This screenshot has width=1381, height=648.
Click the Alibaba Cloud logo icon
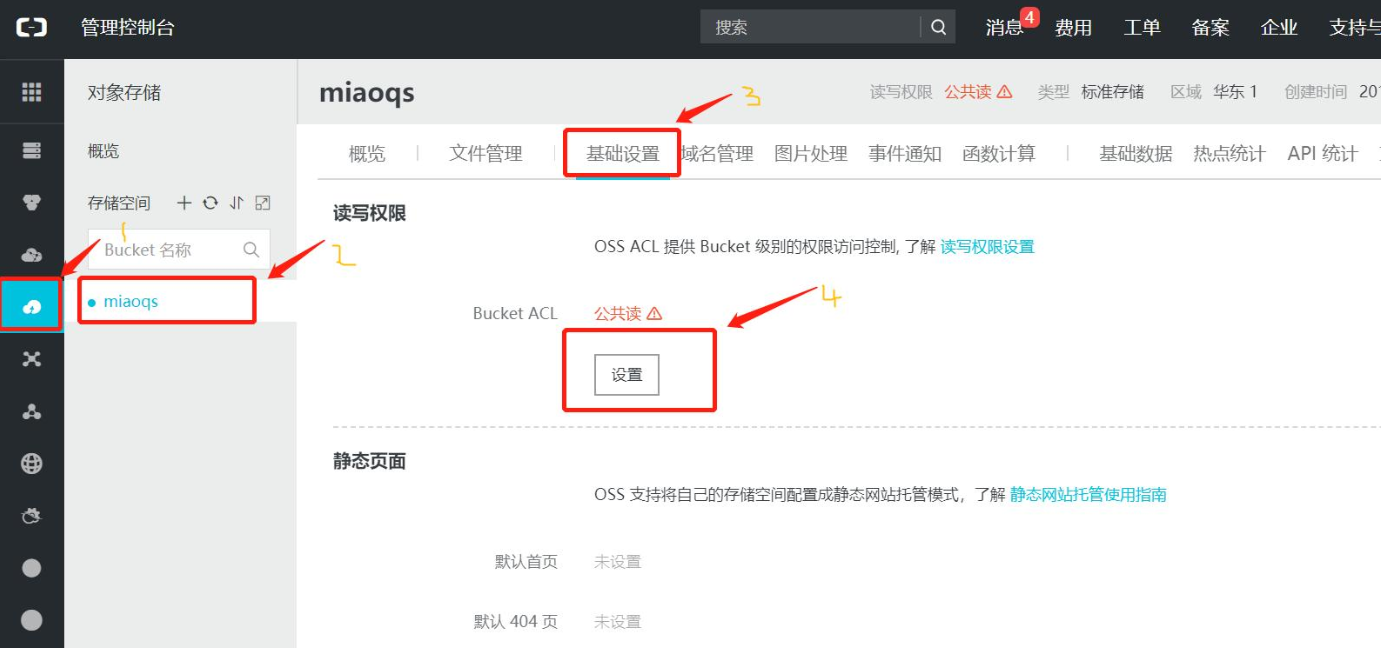31,28
